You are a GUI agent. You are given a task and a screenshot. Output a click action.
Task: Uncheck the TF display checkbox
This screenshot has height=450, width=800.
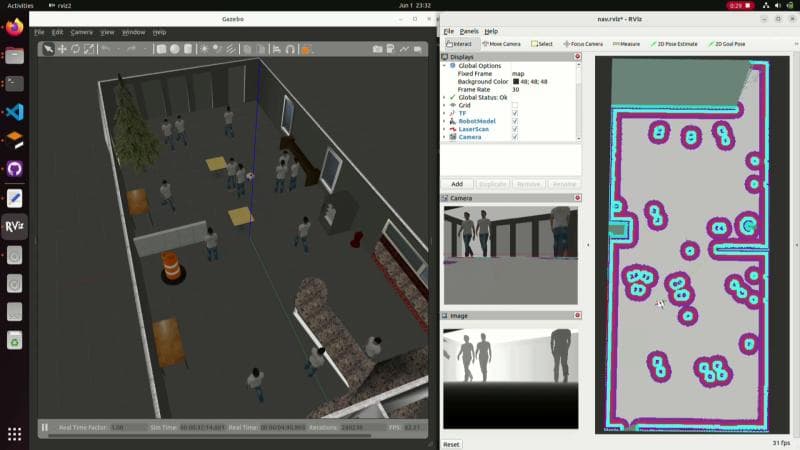[x=515, y=113]
